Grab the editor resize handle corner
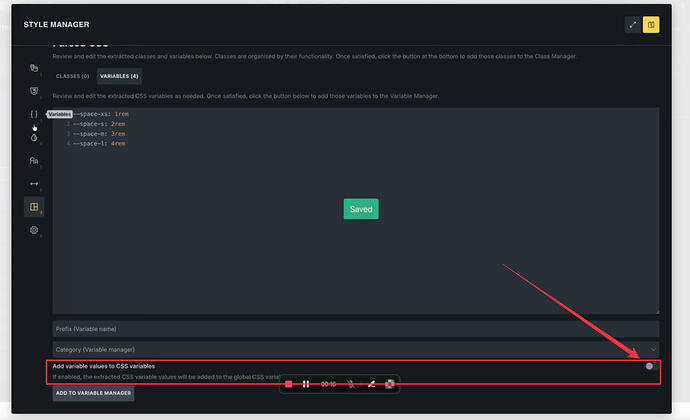 [657, 312]
